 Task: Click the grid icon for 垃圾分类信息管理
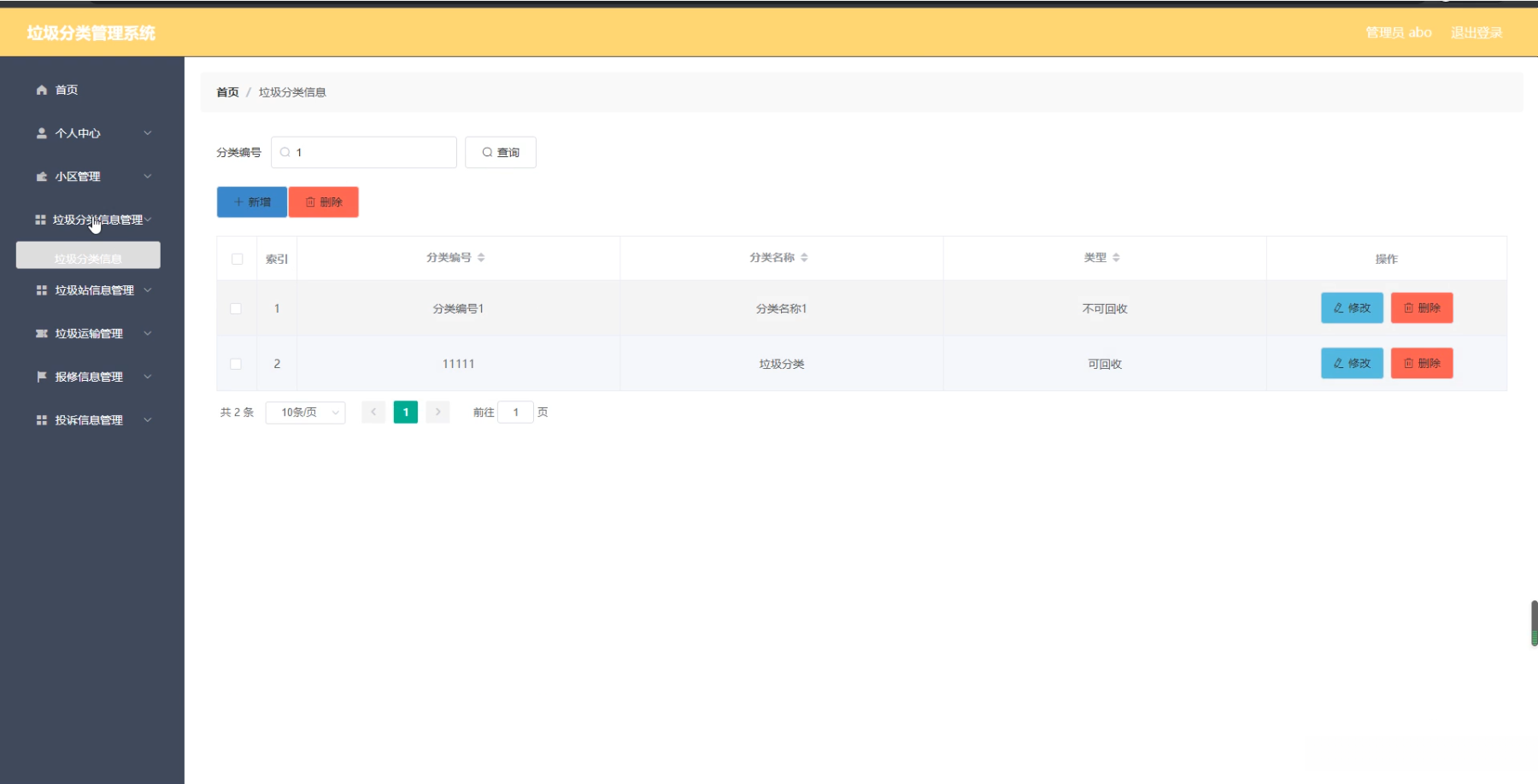click(40, 219)
